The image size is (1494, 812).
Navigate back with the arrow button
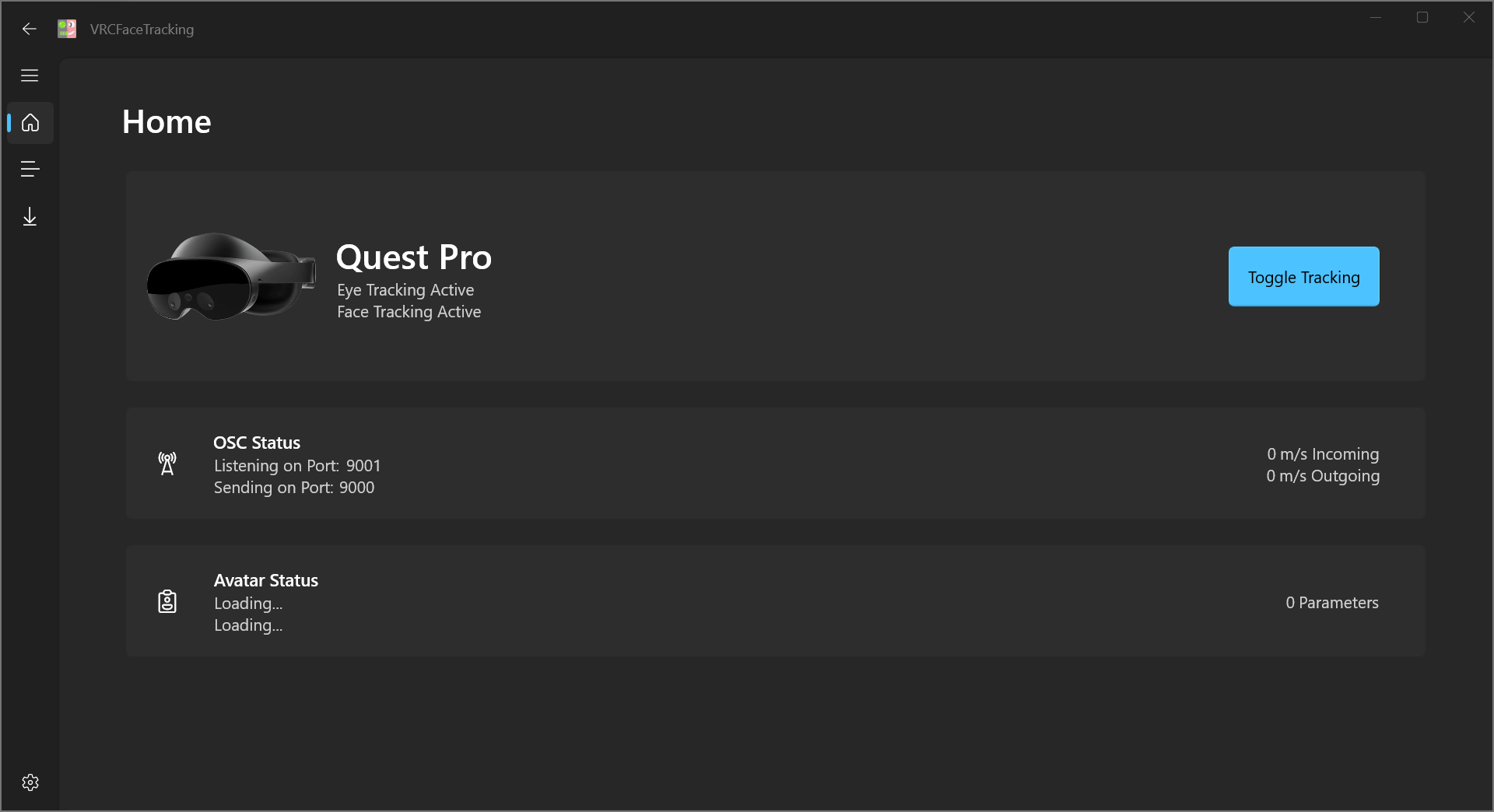tap(29, 29)
